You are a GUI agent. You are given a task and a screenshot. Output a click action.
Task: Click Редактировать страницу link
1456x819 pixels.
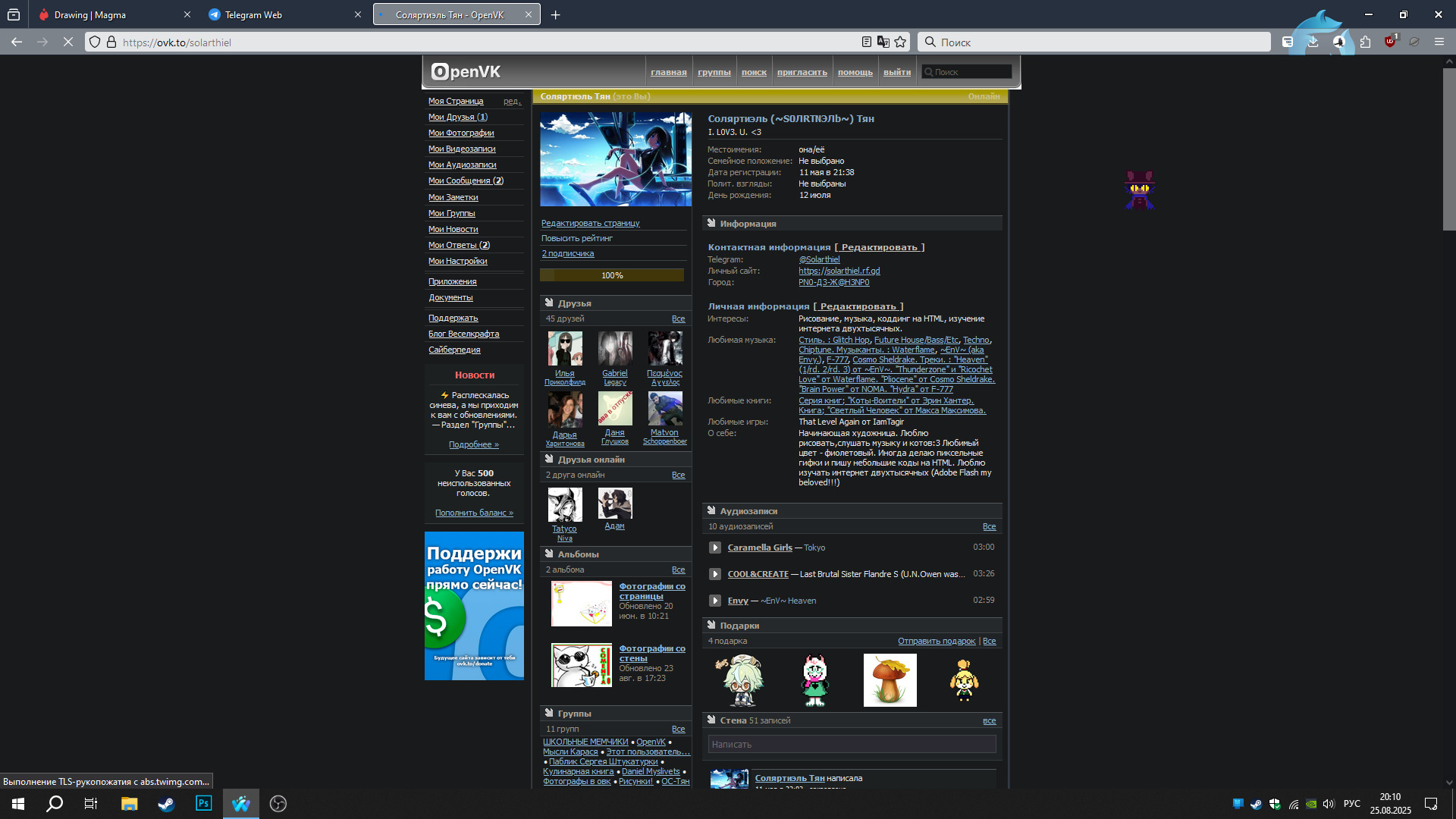[x=590, y=223]
